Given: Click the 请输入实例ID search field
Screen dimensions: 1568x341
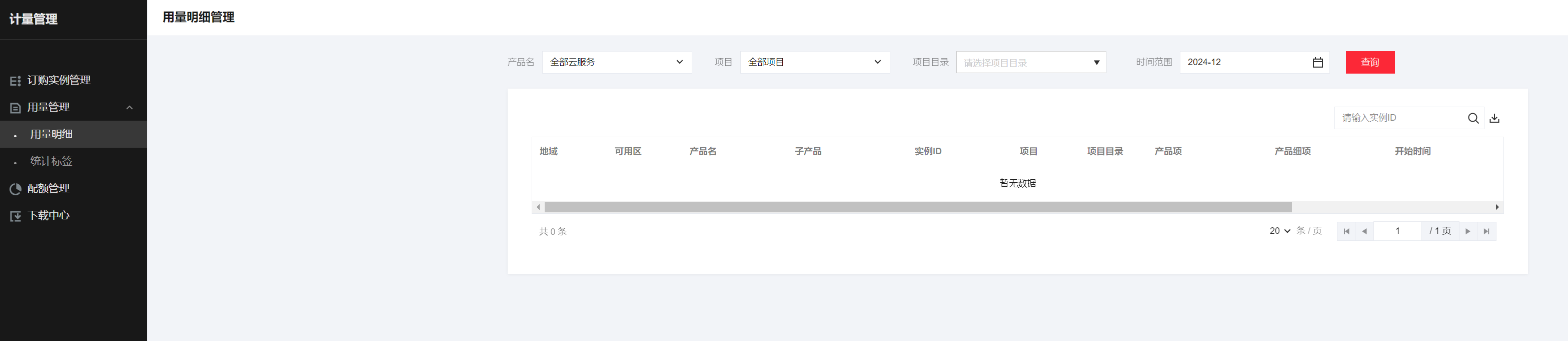Looking at the screenshot, I should [x=1400, y=118].
